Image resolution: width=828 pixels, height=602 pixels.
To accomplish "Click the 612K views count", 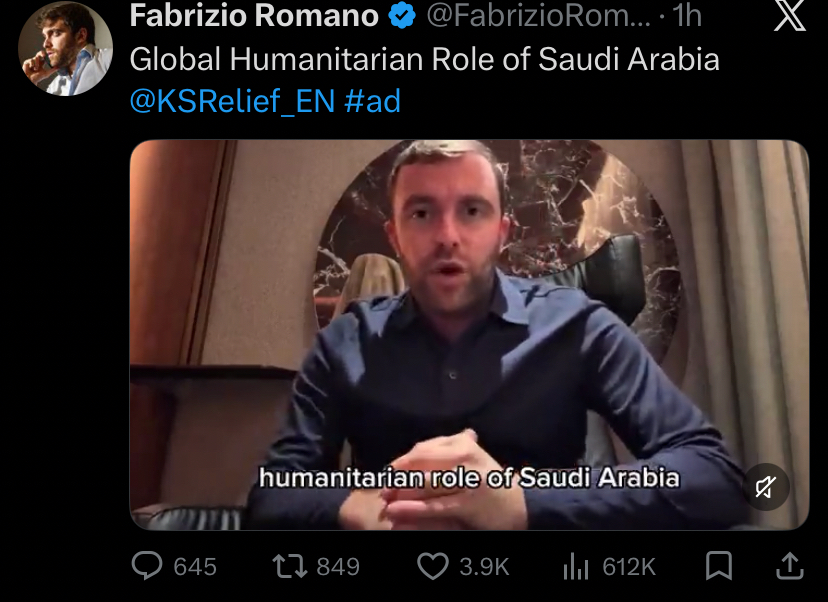I will [629, 567].
